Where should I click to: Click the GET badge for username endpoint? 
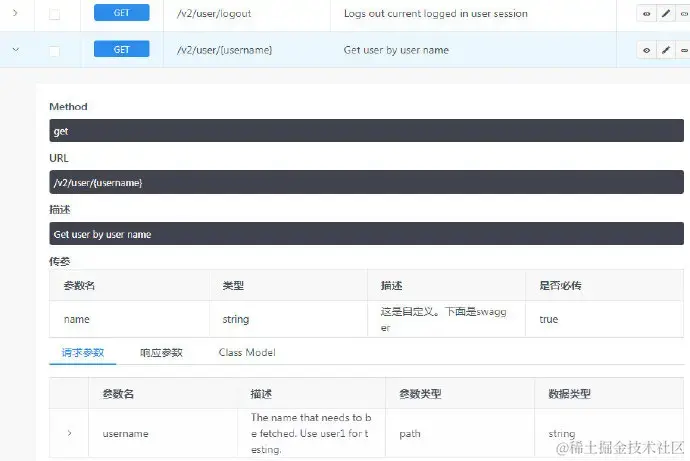click(x=121, y=49)
